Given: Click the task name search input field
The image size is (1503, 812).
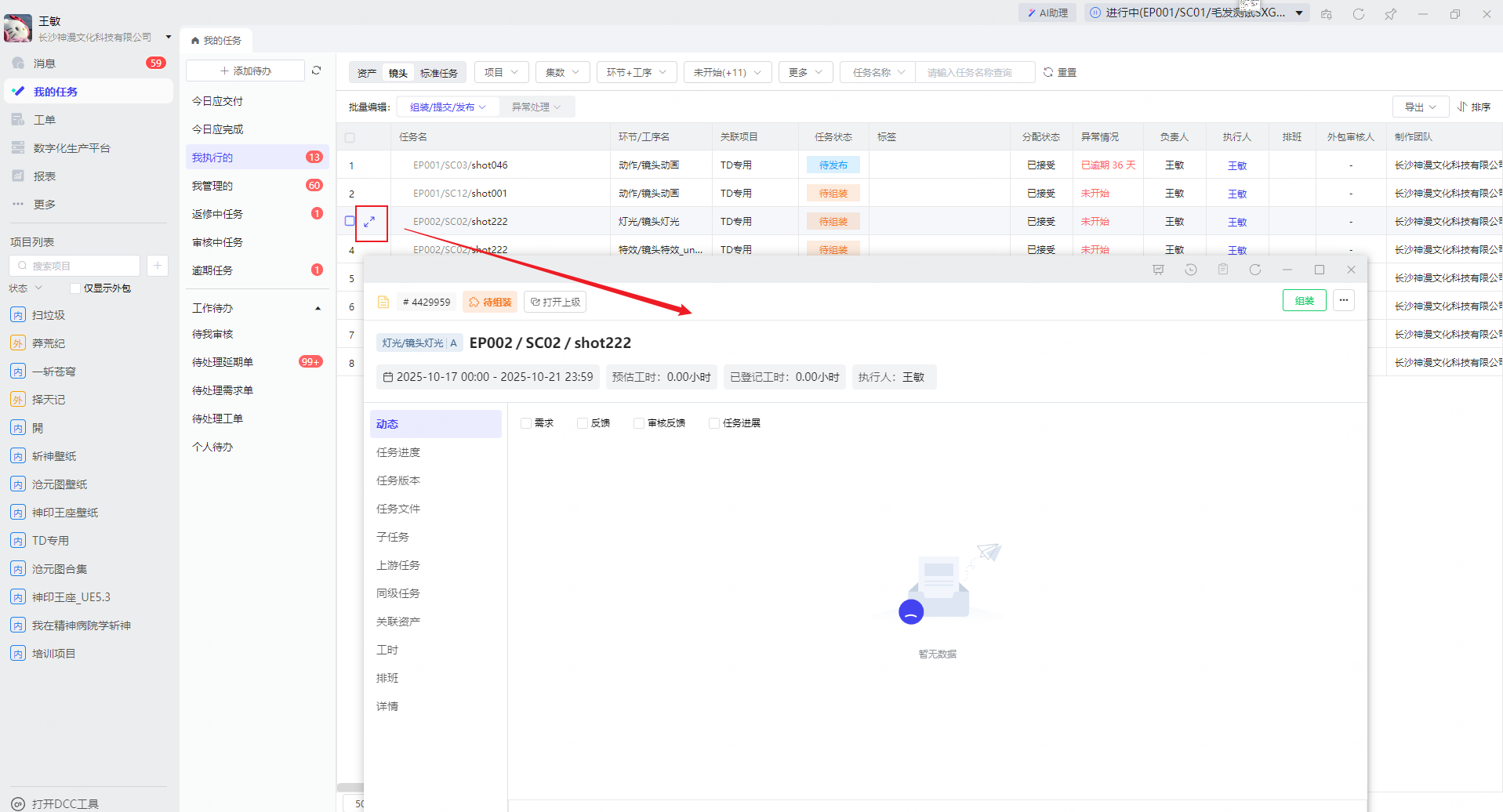Looking at the screenshot, I should [975, 72].
